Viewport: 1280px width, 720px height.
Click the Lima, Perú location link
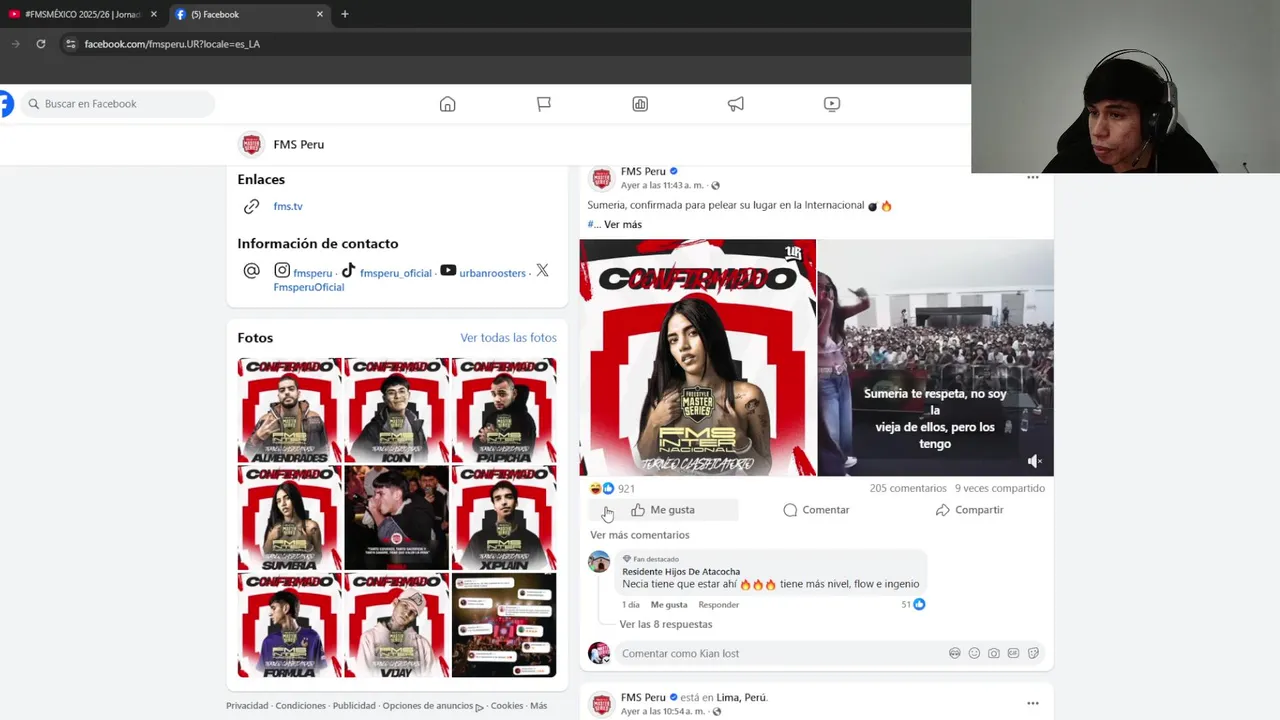[741, 697]
